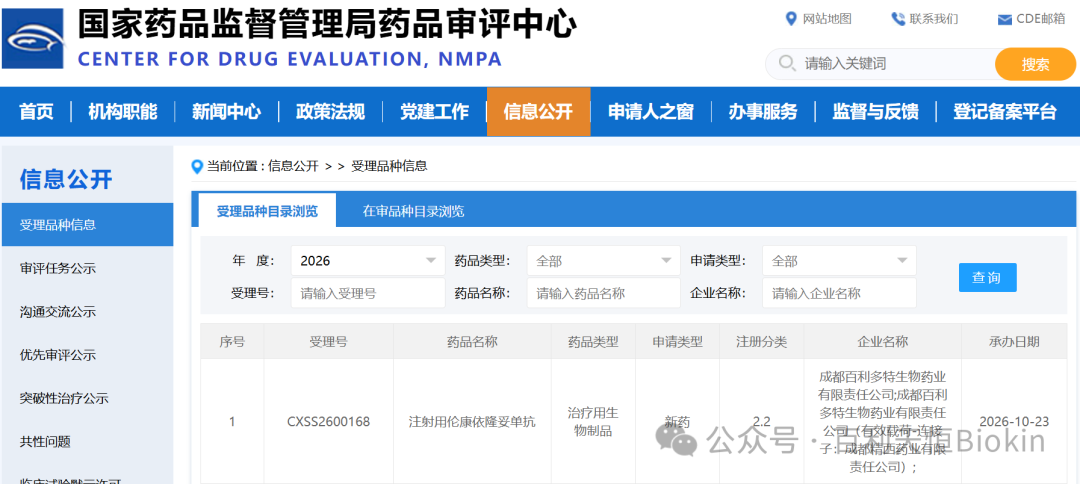Click the 企业名称 column header
Image resolution: width=1080 pixels, height=484 pixels.
click(x=882, y=341)
